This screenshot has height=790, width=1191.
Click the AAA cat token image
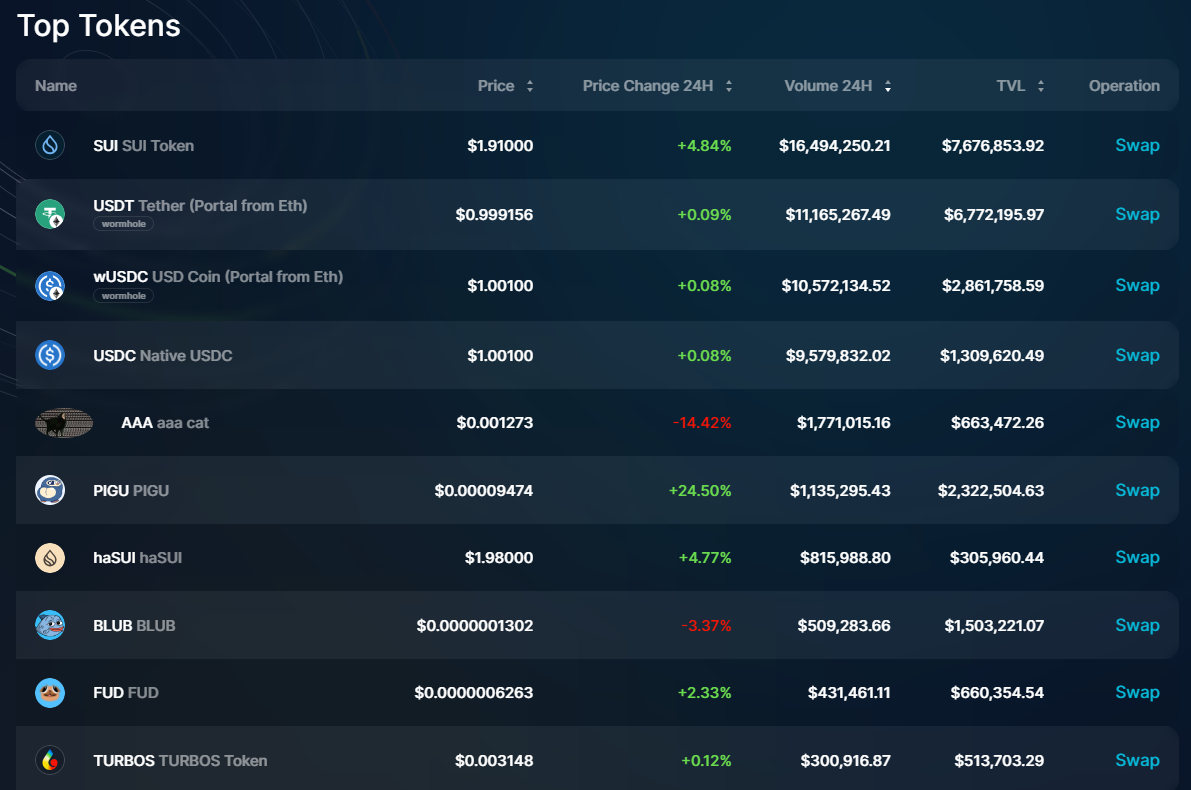pyautogui.click(x=64, y=423)
